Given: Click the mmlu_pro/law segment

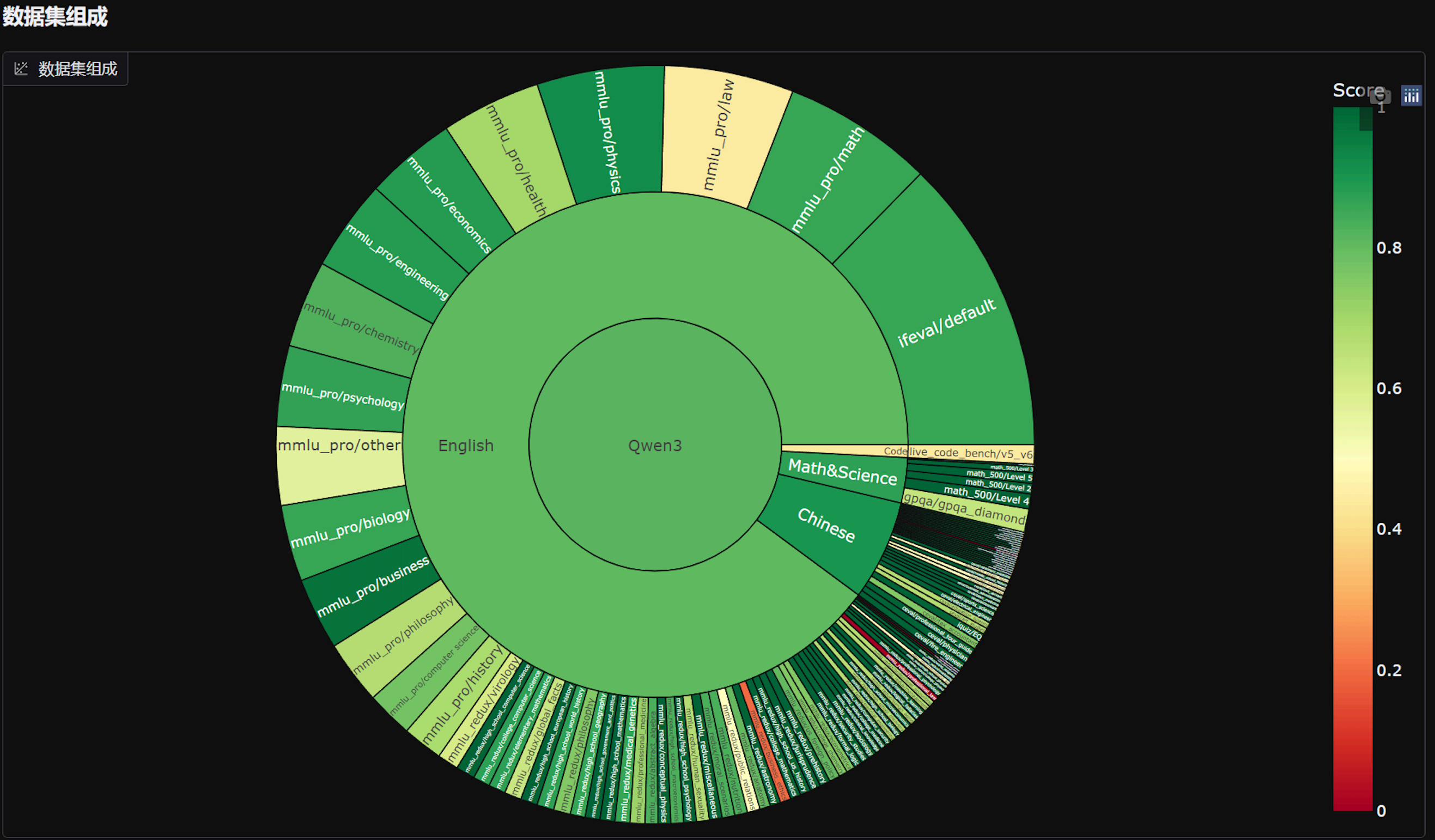Looking at the screenshot, I should pos(719,135).
